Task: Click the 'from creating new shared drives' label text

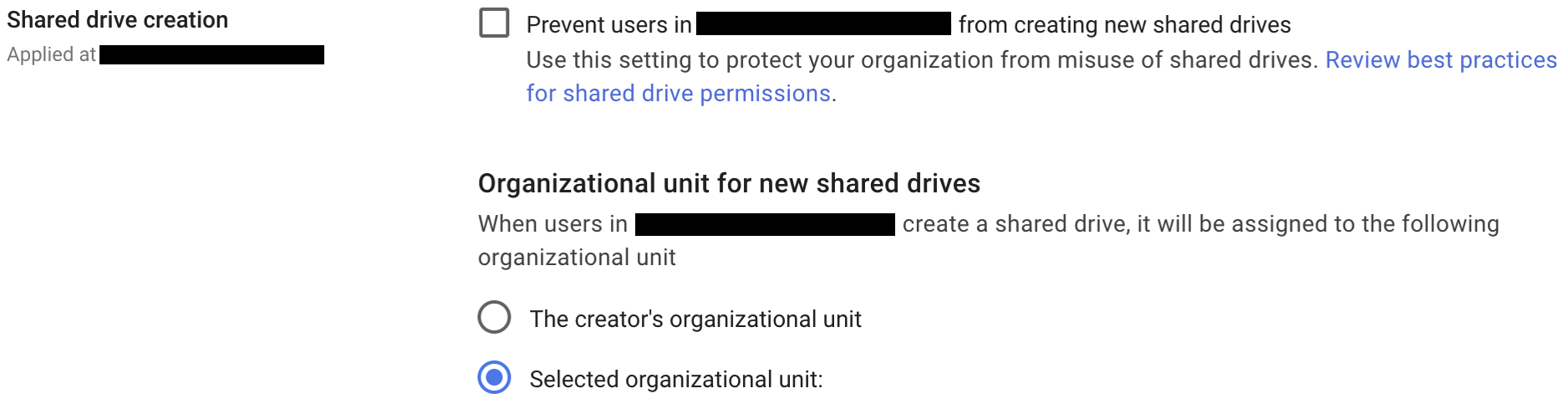Action: [1124, 25]
